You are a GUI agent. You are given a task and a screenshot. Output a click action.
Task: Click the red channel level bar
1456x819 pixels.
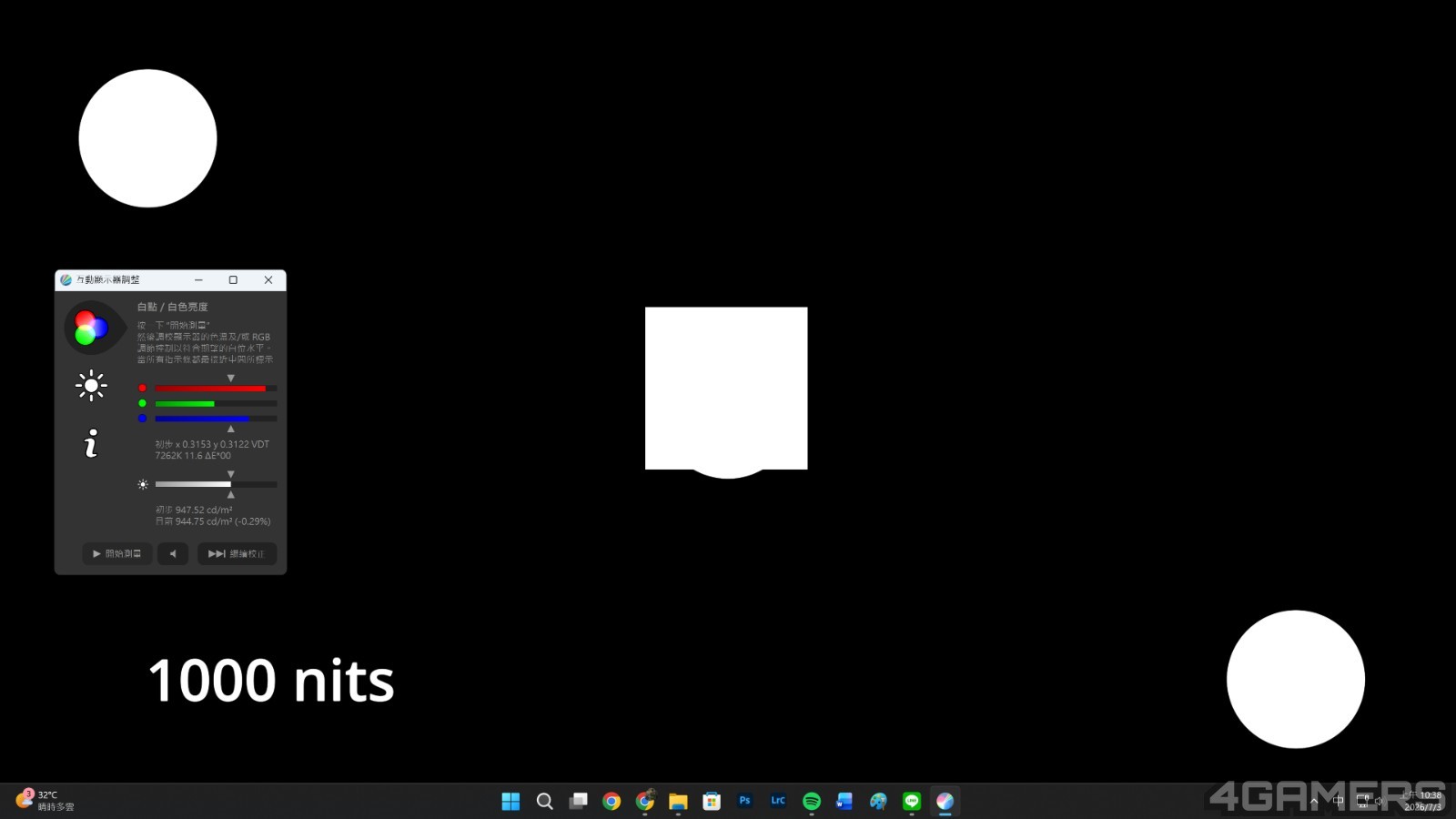point(216,389)
